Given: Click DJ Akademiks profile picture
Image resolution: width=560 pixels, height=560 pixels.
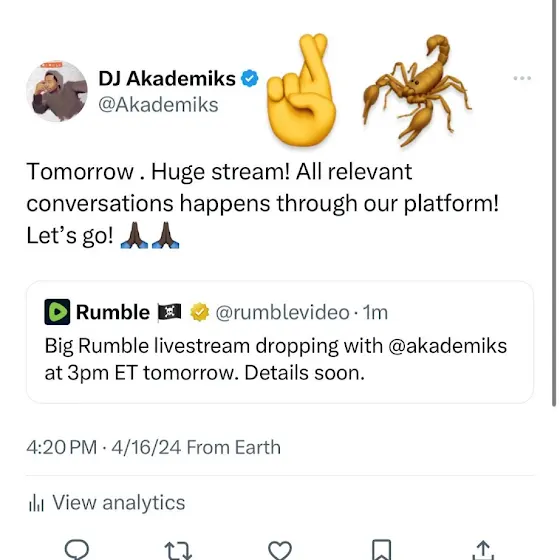Looking at the screenshot, I should pos(57,91).
